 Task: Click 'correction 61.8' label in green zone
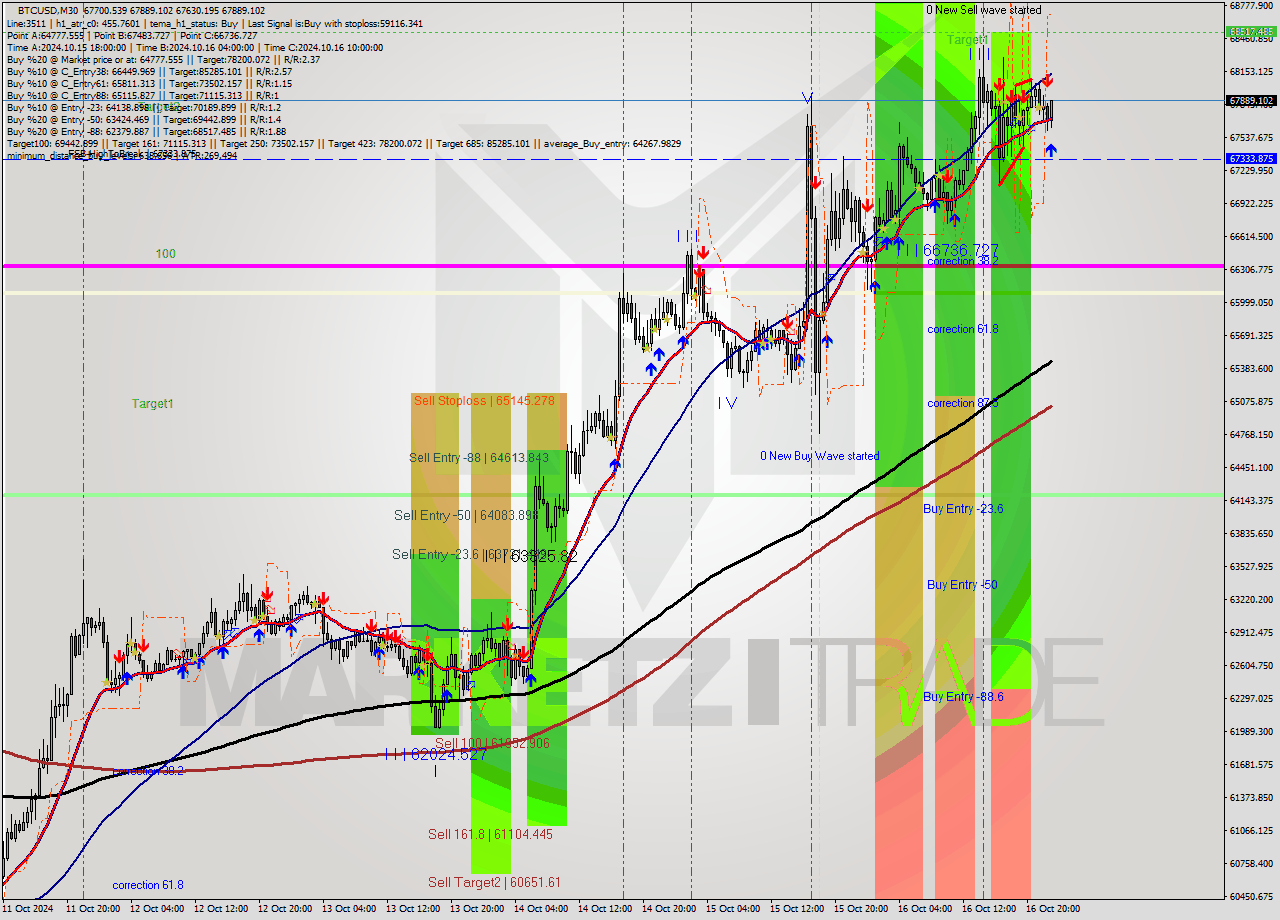[x=963, y=329]
